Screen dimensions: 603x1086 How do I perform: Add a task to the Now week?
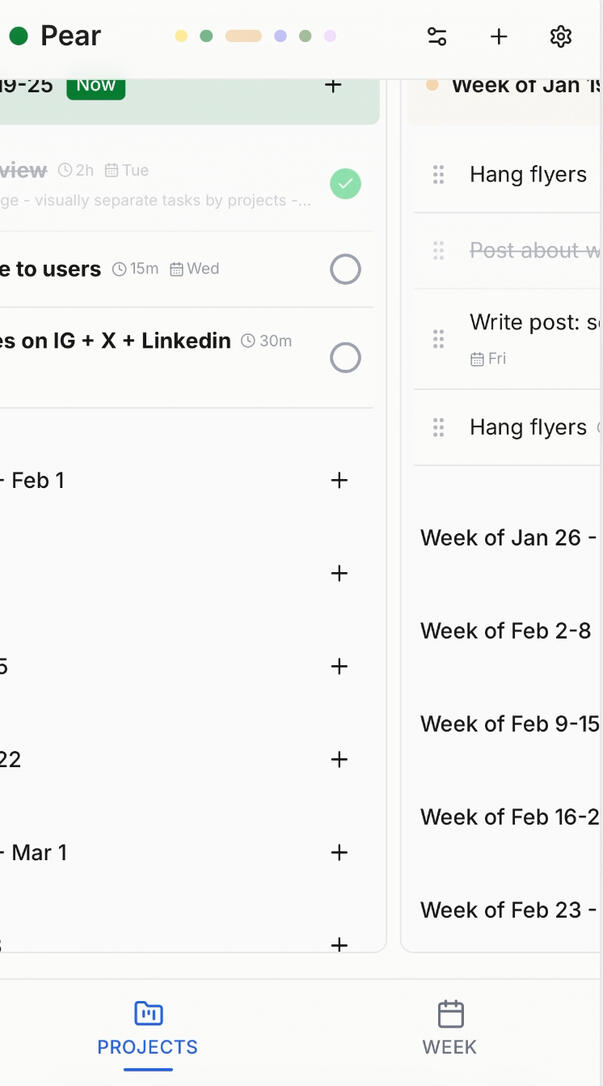(x=334, y=85)
